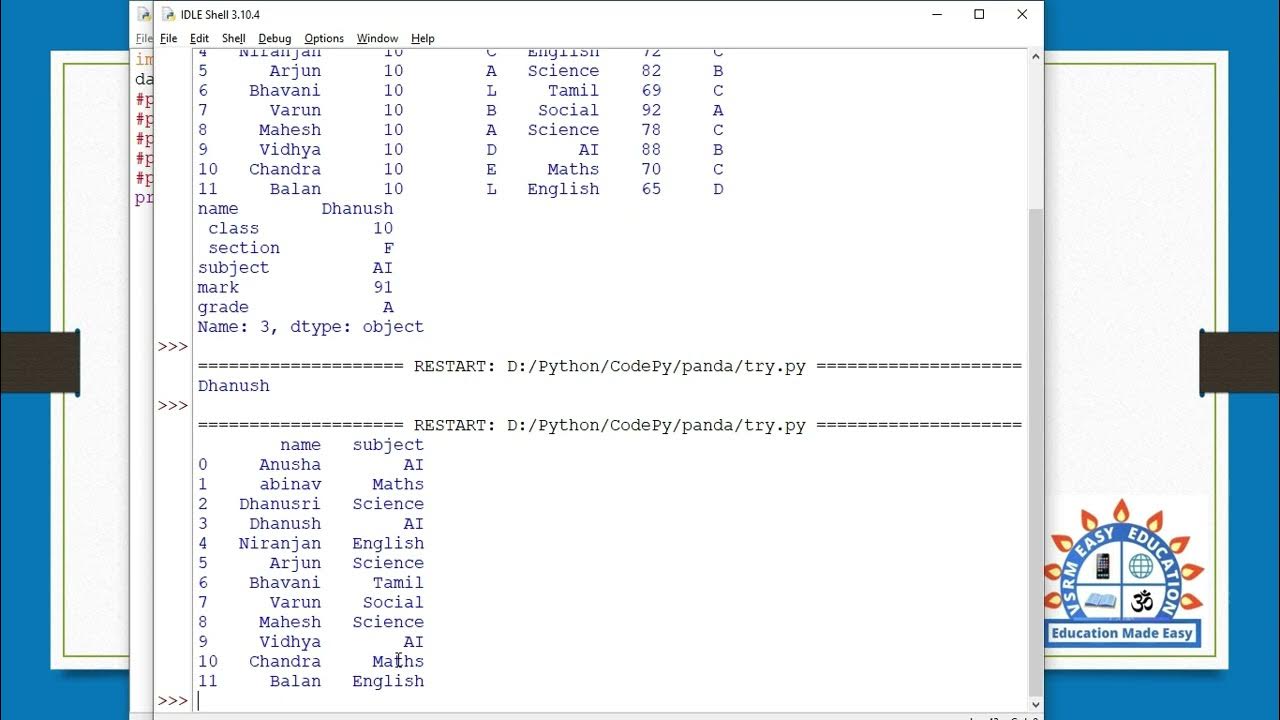
Task: Maximize the IDLE Shell window
Action: pyautogui.click(x=979, y=14)
